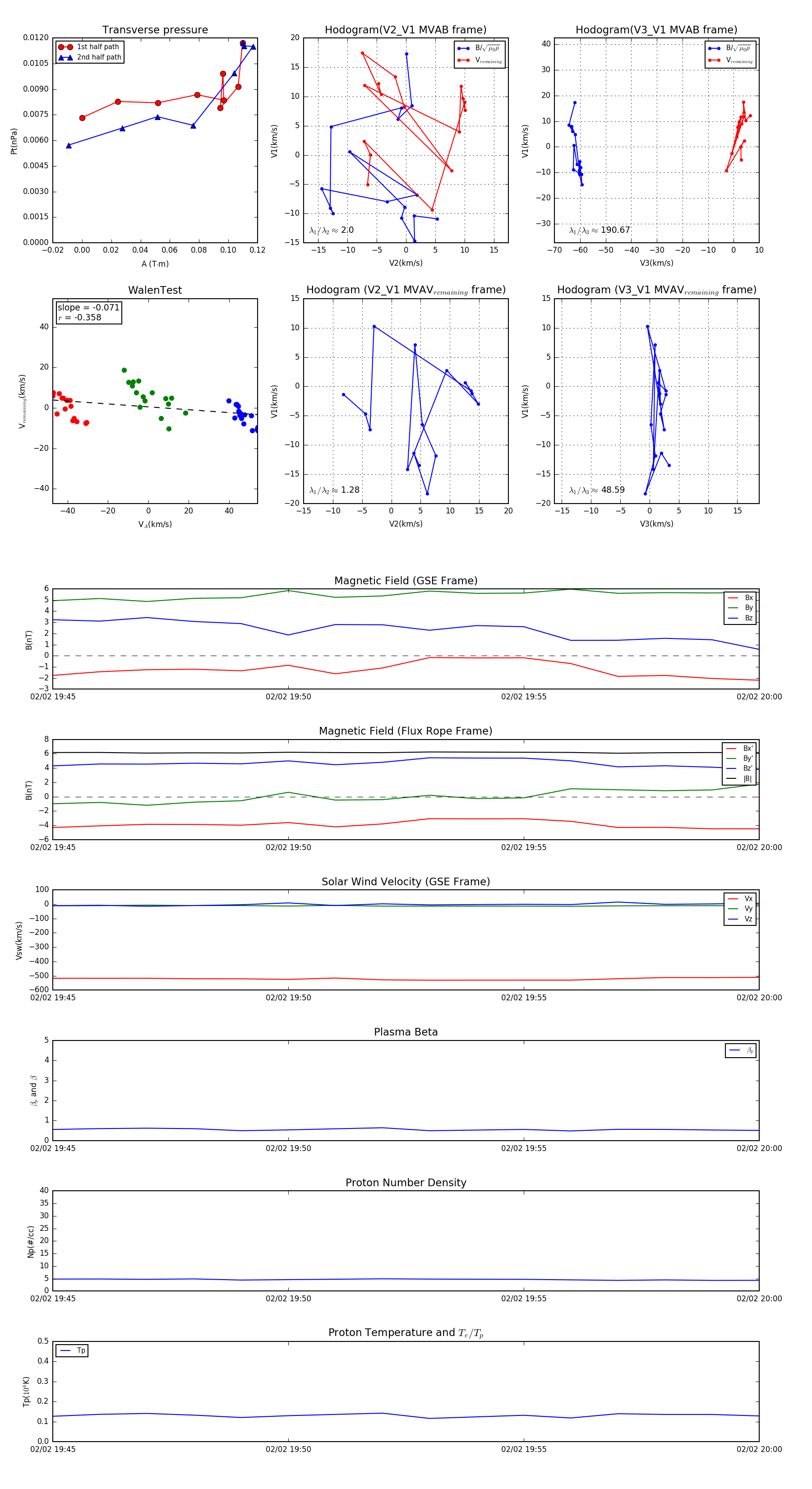Click the "r = -0.358" correlation text
Viewport: 812px width, 1489px height.
80,317
